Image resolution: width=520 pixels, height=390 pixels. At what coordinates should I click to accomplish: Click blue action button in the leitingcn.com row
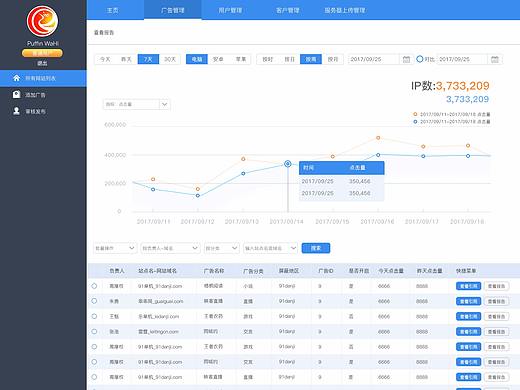pyautogui.click(x=468, y=332)
